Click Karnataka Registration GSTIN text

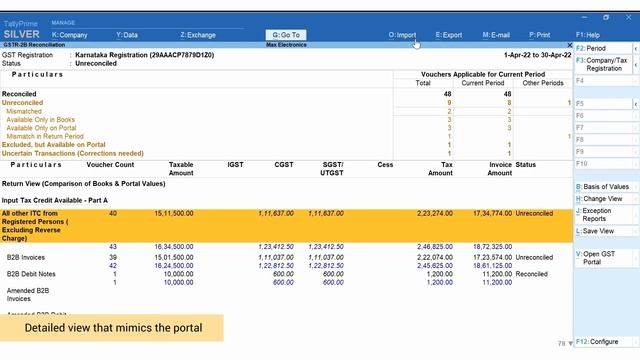[144, 55]
